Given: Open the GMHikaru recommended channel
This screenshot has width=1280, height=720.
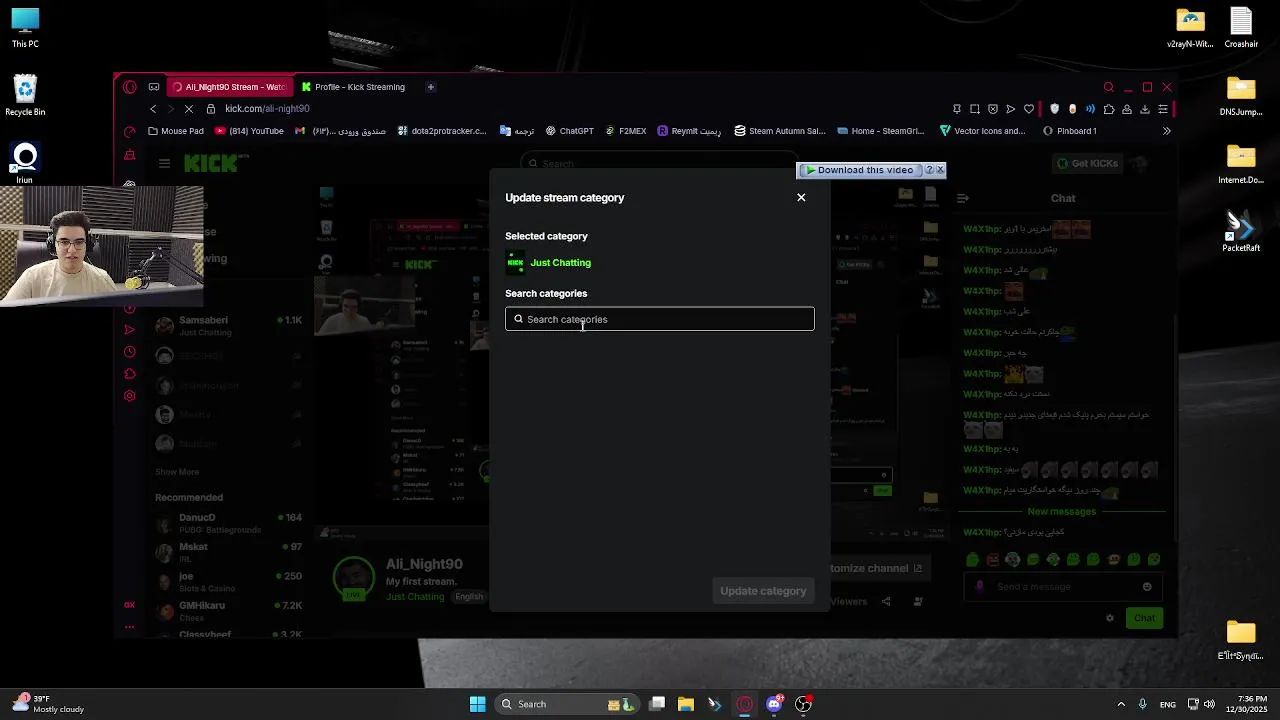Looking at the screenshot, I should 230,610.
